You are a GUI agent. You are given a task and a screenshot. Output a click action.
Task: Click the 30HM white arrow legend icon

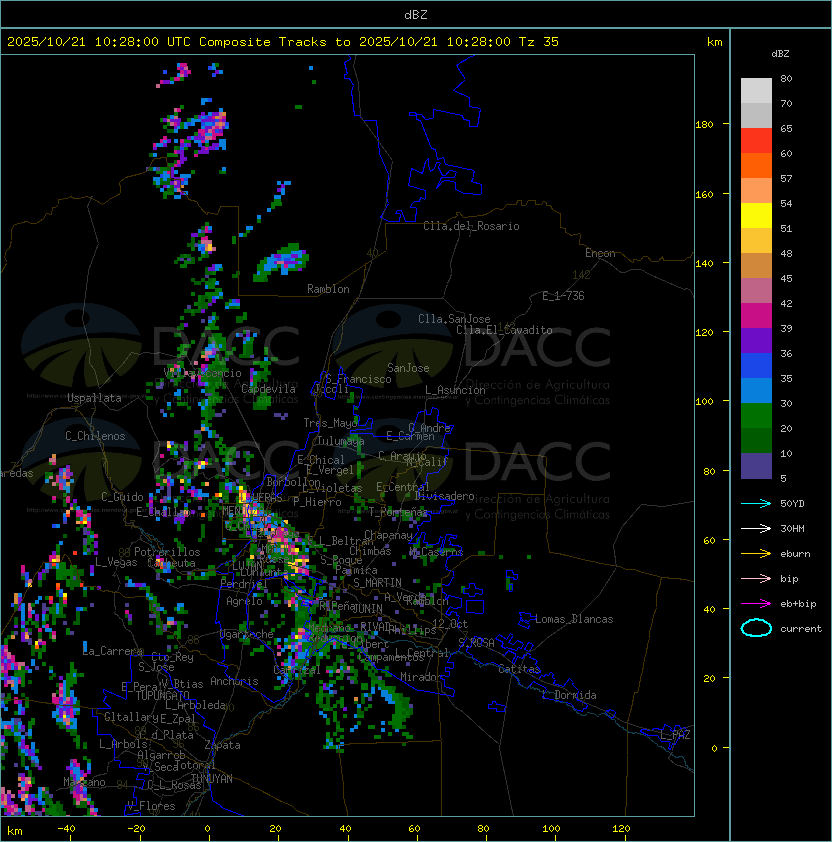[x=756, y=529]
